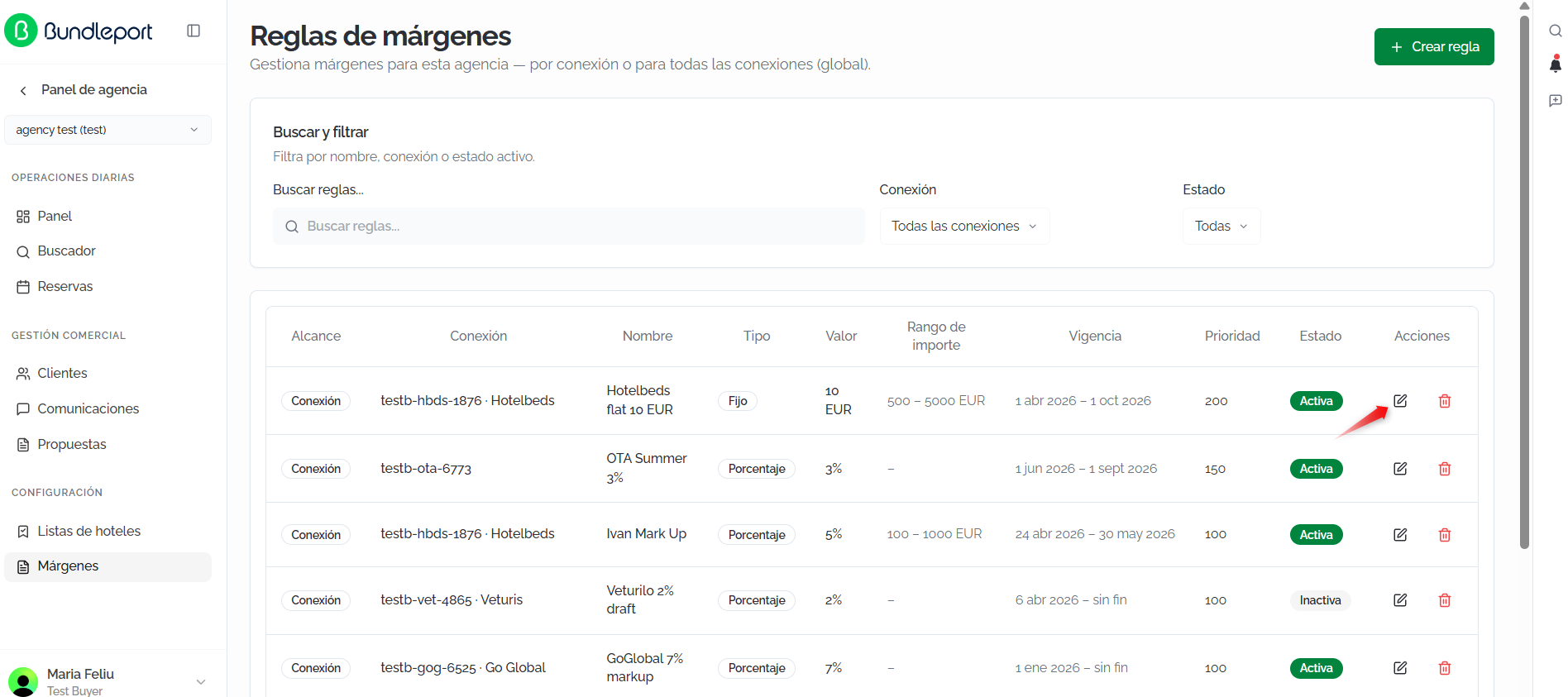
Task: Edit the OTA Summer 3% rule
Action: [1400, 469]
